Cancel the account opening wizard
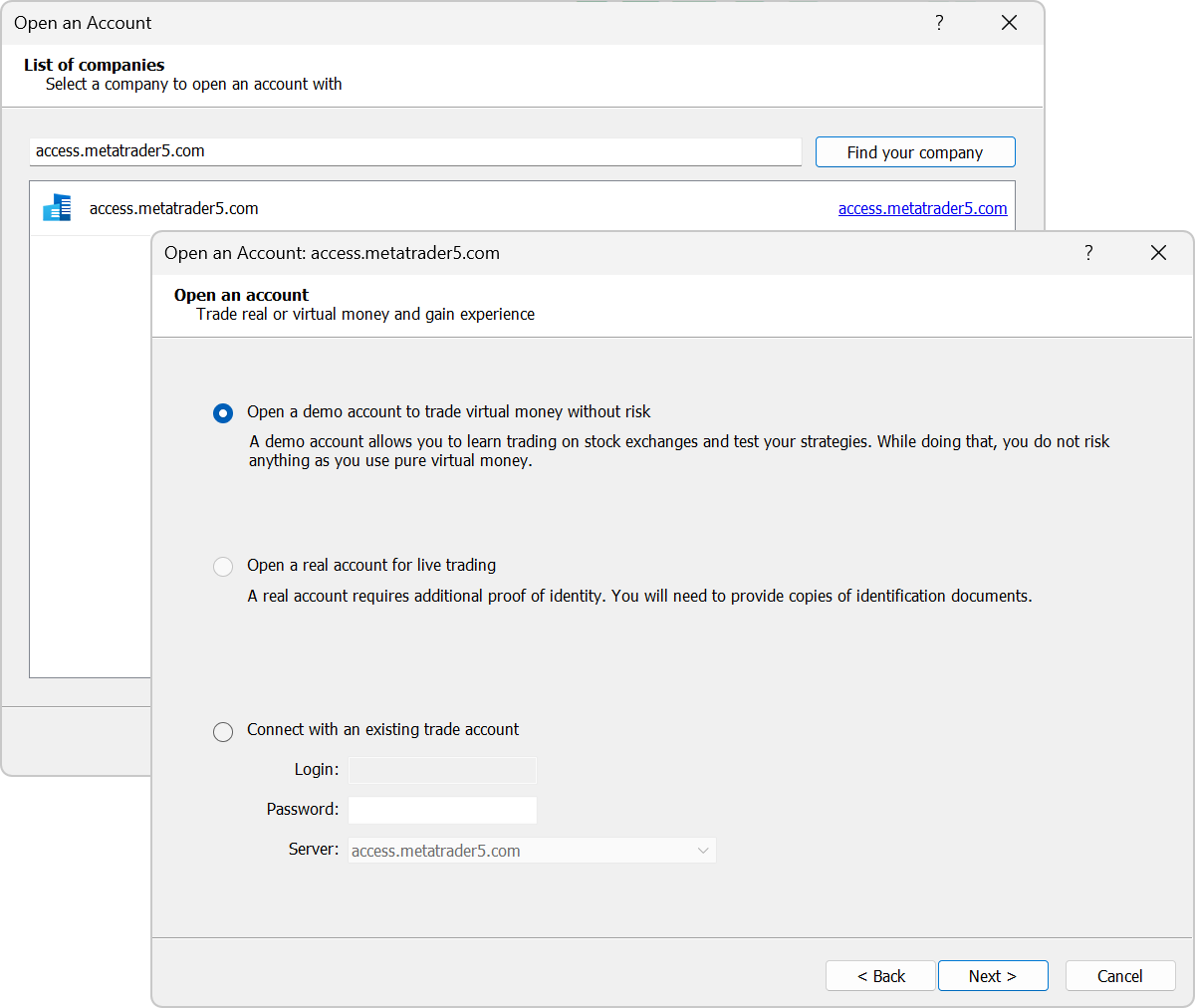This screenshot has height=1008, width=1195. (1120, 976)
